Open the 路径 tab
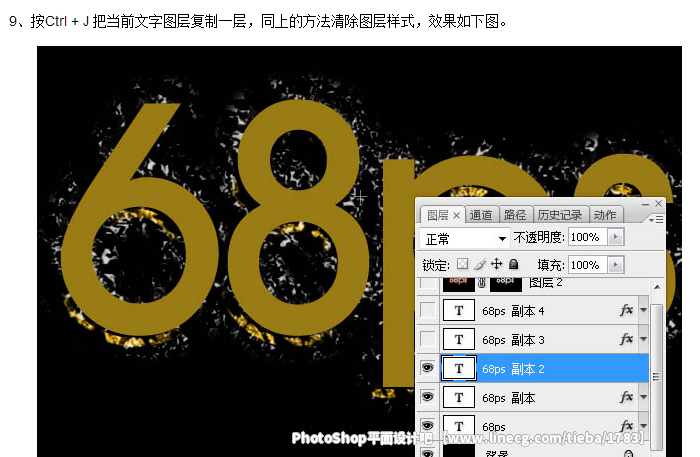This screenshot has width=700, height=457. pyautogui.click(x=515, y=215)
